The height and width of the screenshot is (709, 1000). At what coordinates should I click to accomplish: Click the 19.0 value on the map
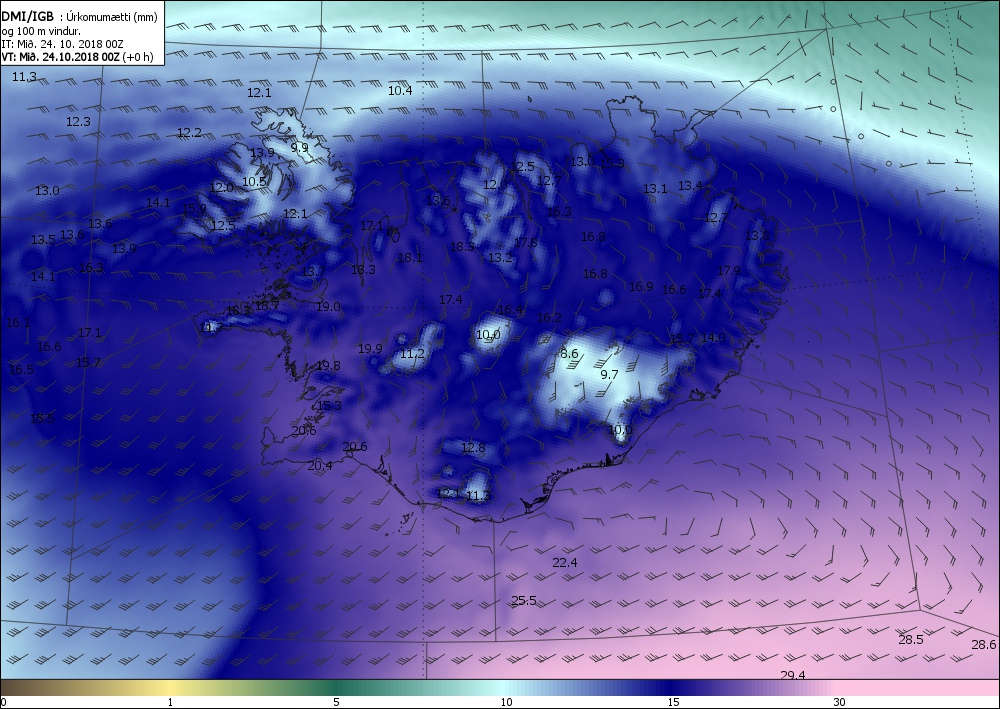click(x=328, y=307)
